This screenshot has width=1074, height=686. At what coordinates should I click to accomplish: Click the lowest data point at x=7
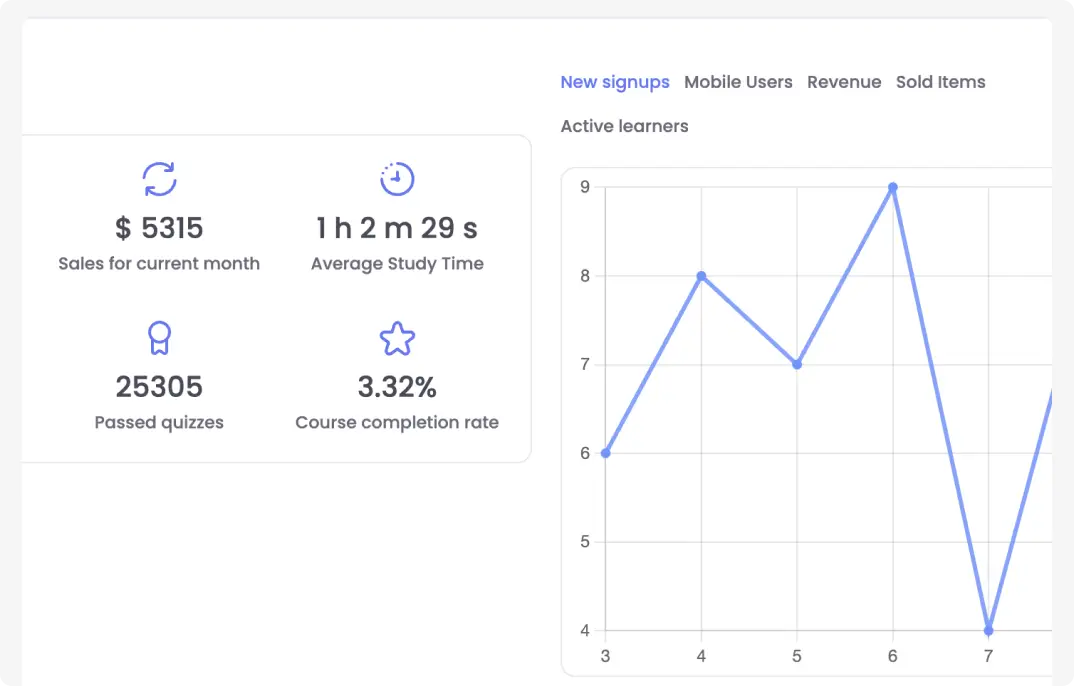tap(988, 631)
